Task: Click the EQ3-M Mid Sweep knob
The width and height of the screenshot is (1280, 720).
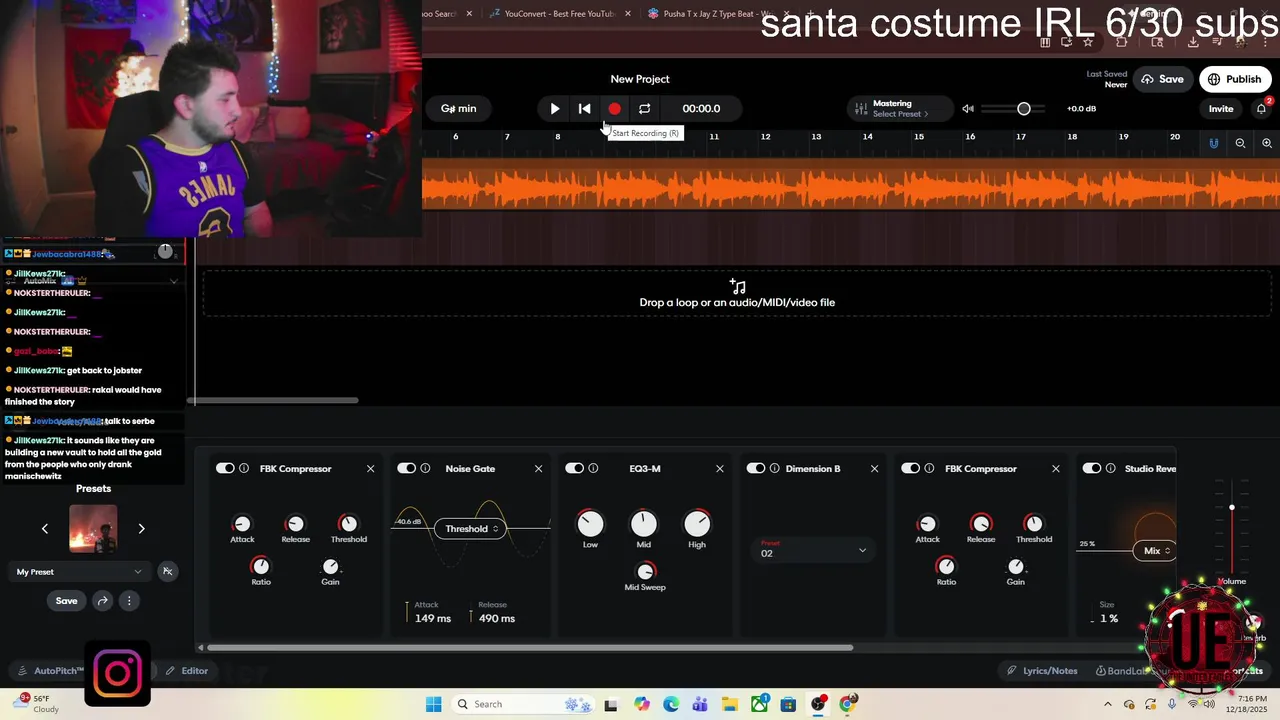Action: tap(645, 571)
